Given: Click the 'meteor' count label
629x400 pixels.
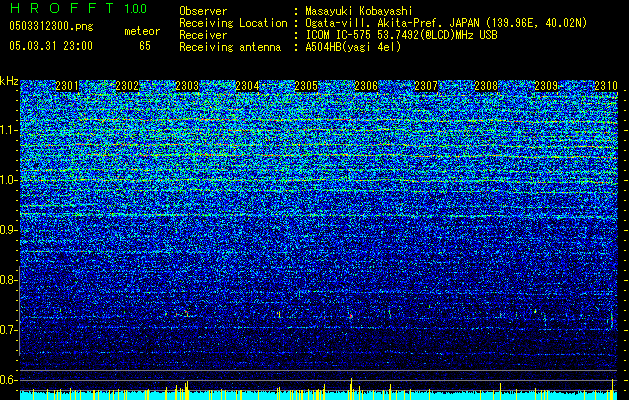Looking at the screenshot, I should [x=142, y=31].
